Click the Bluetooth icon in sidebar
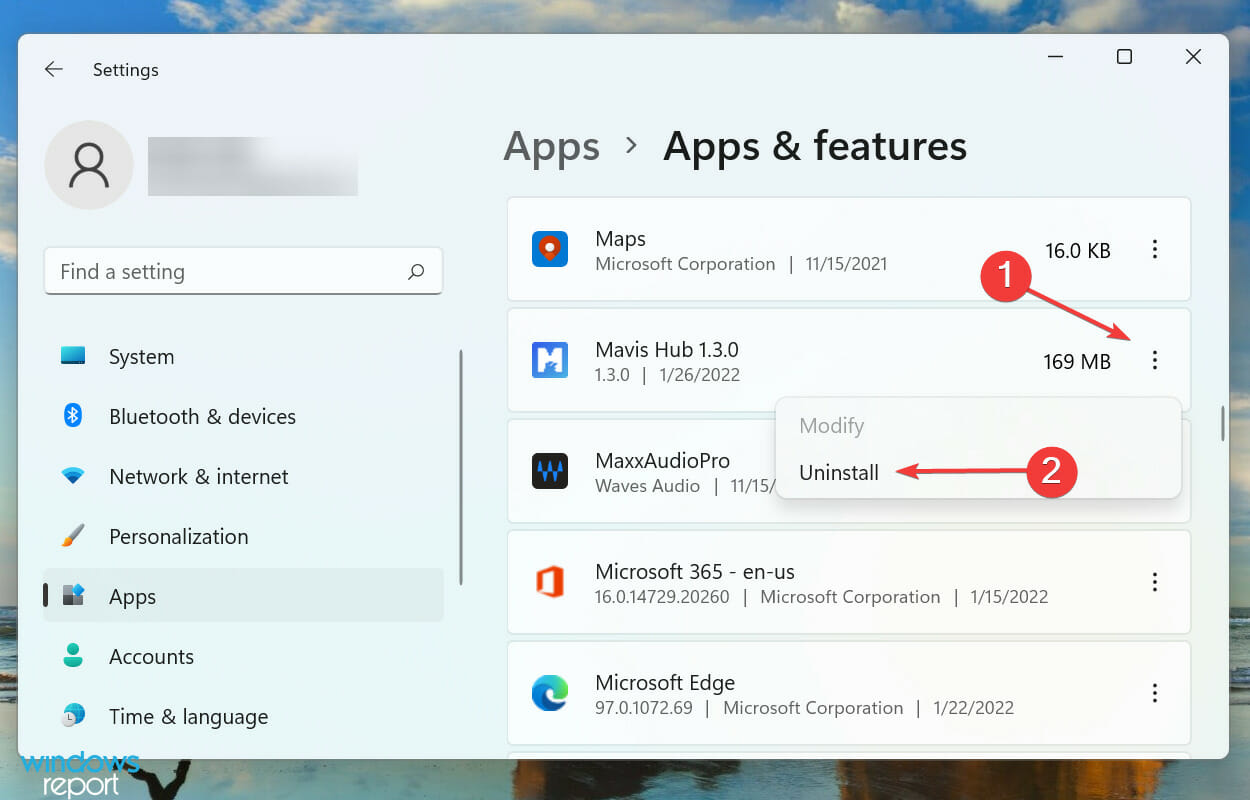This screenshot has width=1250, height=800. pyautogui.click(x=73, y=416)
